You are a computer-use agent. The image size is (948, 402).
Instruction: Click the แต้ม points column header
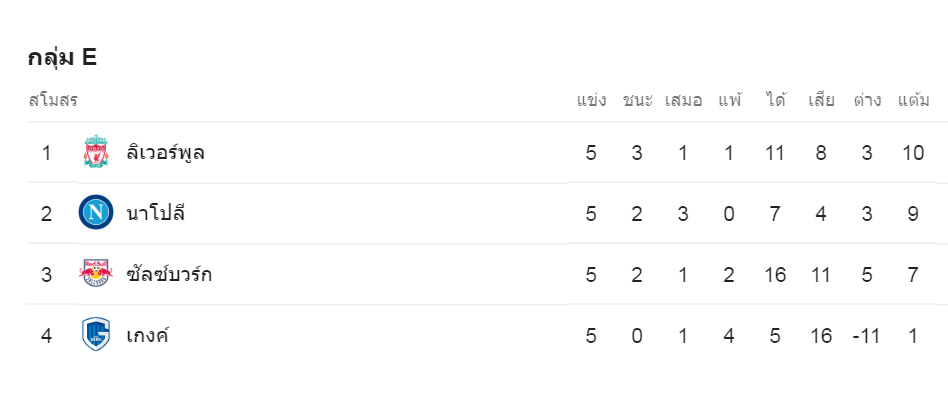click(914, 100)
